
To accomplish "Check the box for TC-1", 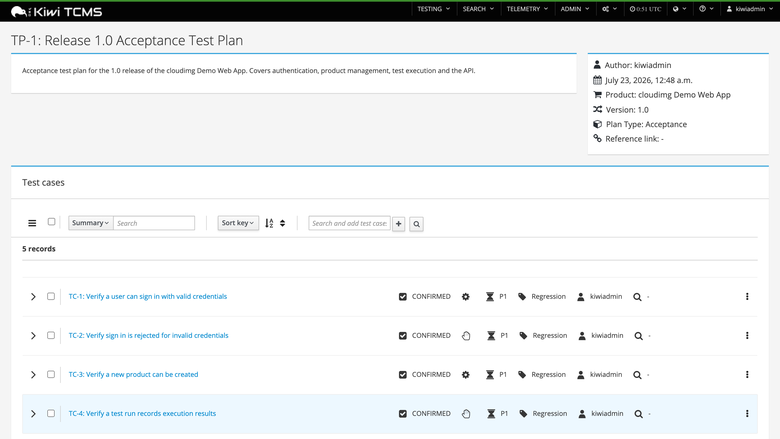I will (x=51, y=296).
